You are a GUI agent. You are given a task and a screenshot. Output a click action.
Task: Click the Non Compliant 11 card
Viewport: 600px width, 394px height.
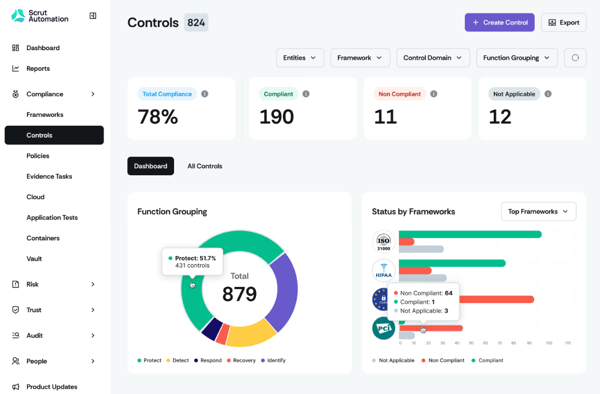[x=417, y=109]
